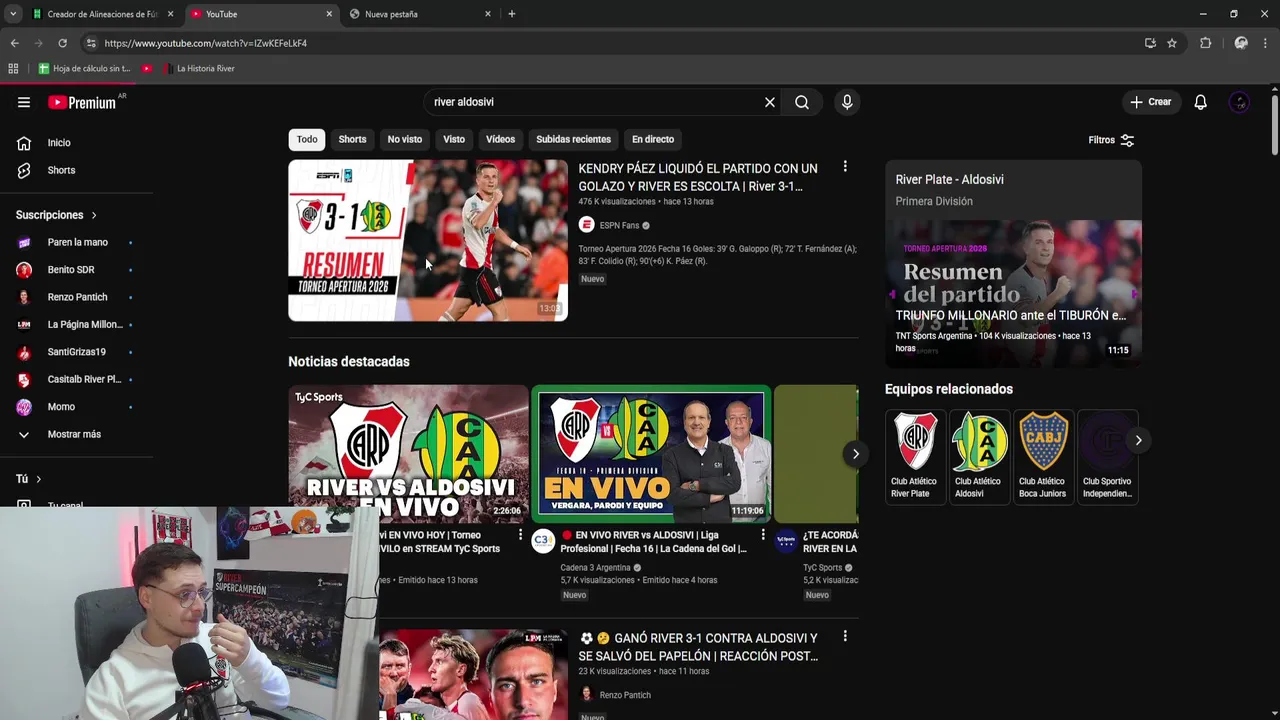Open TNT Sports Resumen del partido card
The height and width of the screenshot is (720, 1280).
click(1013, 294)
